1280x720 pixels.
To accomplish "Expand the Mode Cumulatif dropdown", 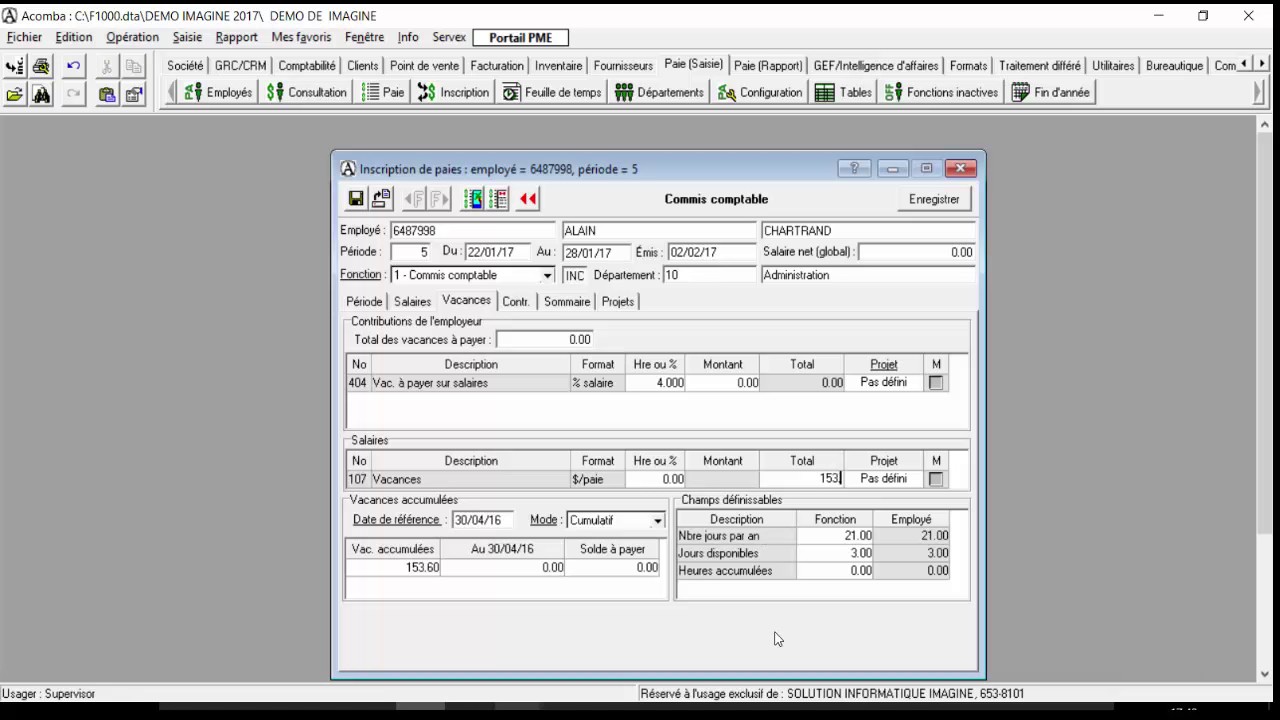I will click(x=657, y=520).
